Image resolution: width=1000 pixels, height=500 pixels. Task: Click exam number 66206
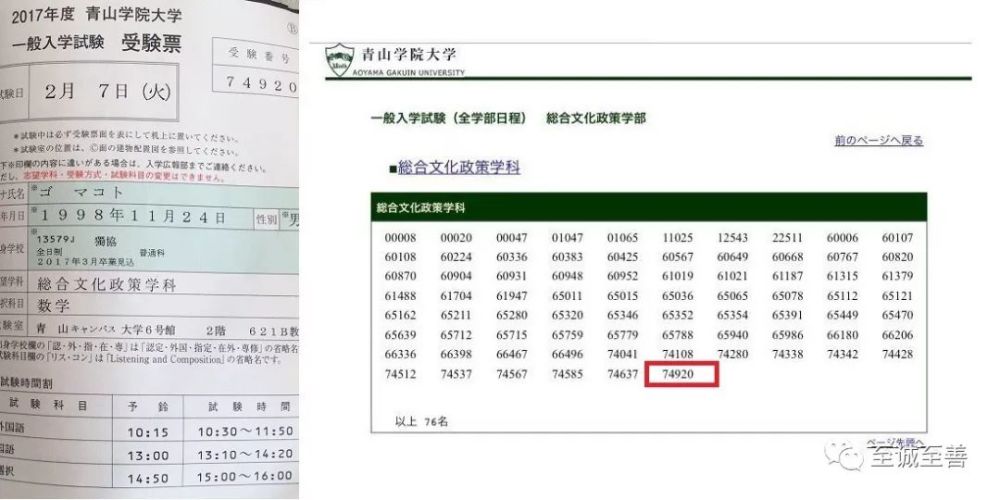tap(897, 335)
